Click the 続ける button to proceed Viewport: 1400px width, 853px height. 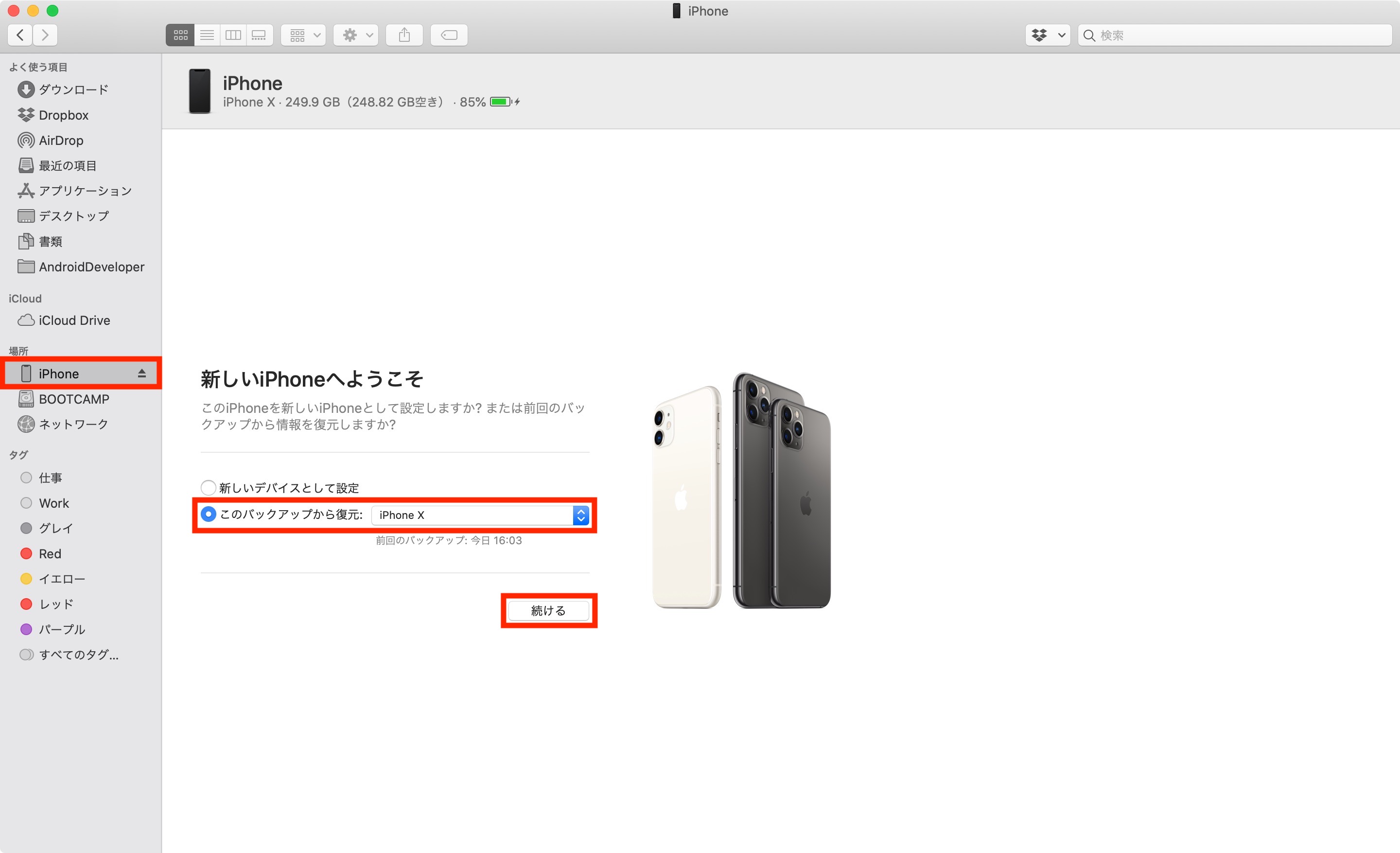coord(548,610)
